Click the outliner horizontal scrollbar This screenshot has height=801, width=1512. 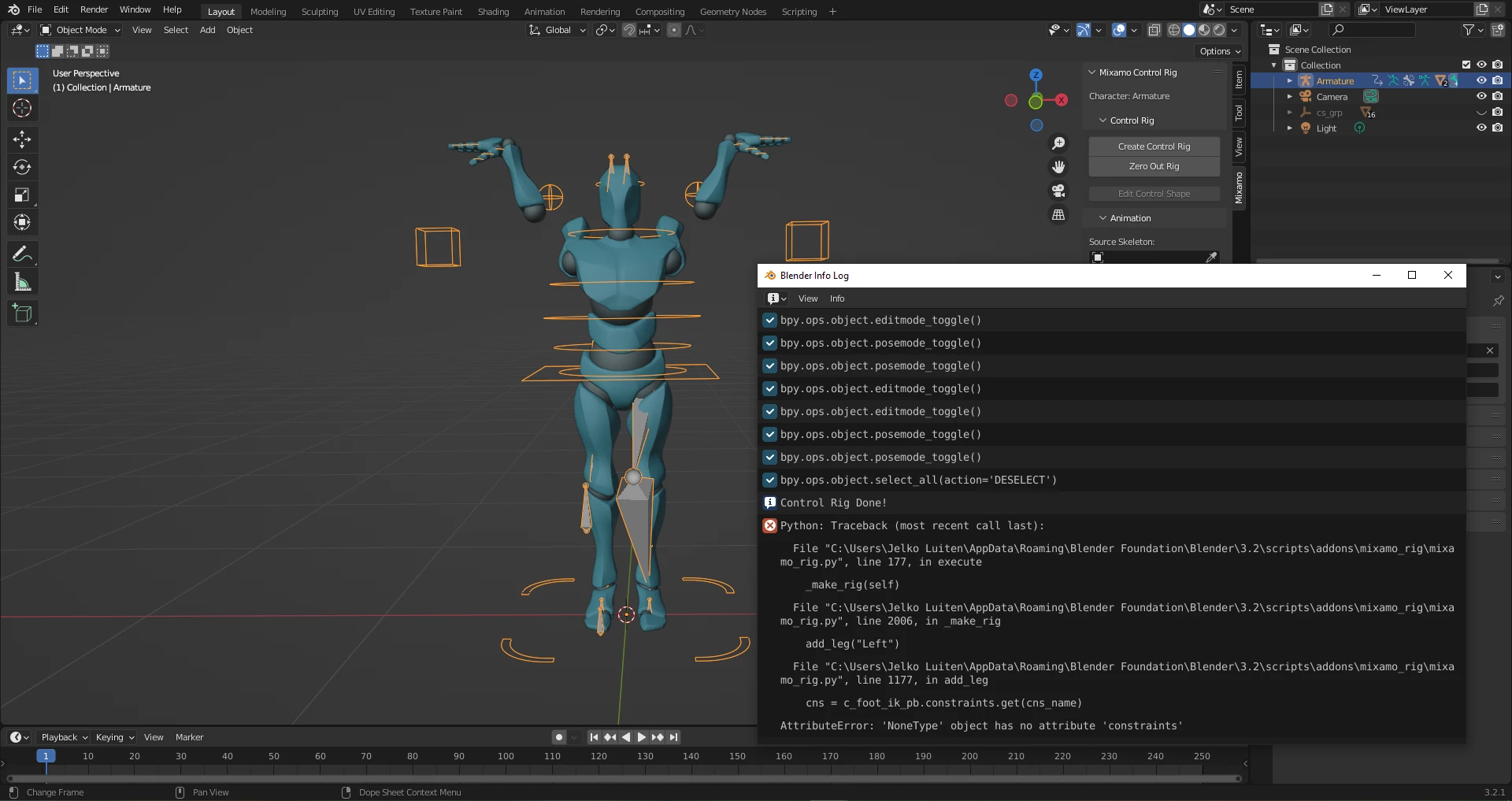coord(1377,261)
